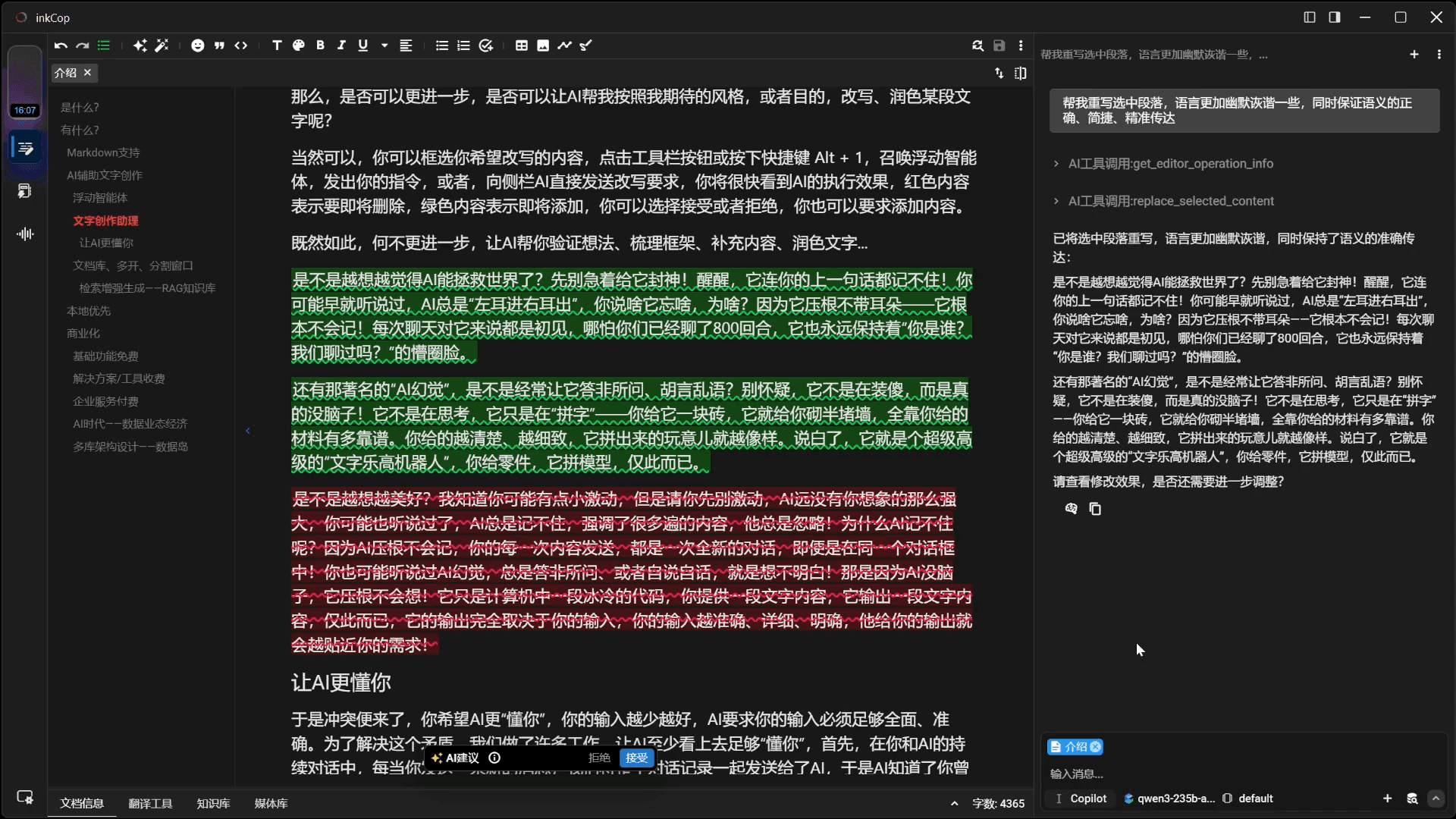Toggle the right sidebar panel layout icon
The image size is (1456, 819).
1335,17
